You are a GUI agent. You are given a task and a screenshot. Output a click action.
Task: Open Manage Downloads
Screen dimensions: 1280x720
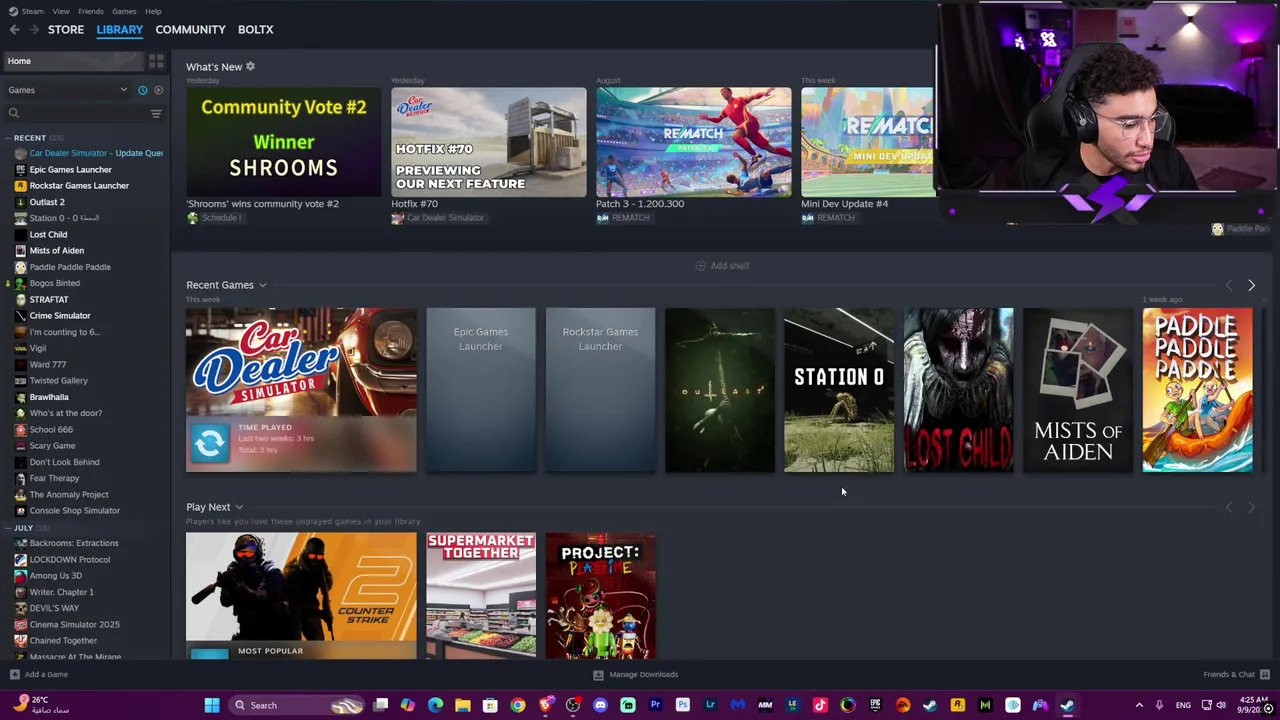pyautogui.click(x=636, y=675)
